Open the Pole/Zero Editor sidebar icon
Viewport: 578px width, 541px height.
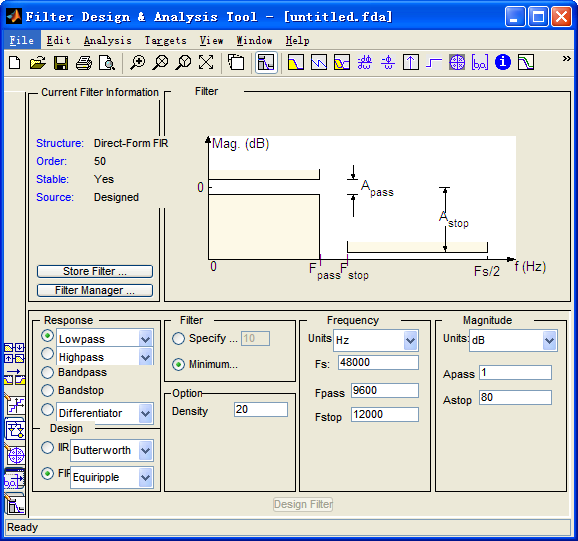tap(15, 456)
